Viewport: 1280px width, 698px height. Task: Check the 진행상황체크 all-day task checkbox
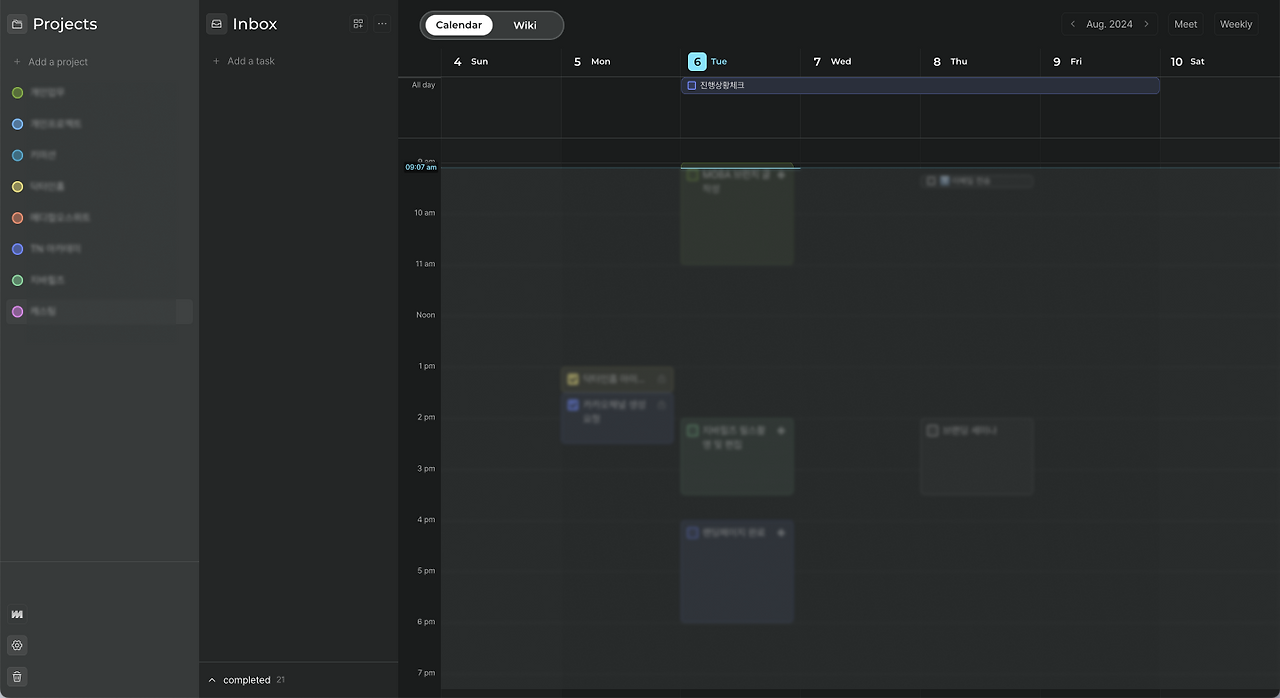(691, 86)
